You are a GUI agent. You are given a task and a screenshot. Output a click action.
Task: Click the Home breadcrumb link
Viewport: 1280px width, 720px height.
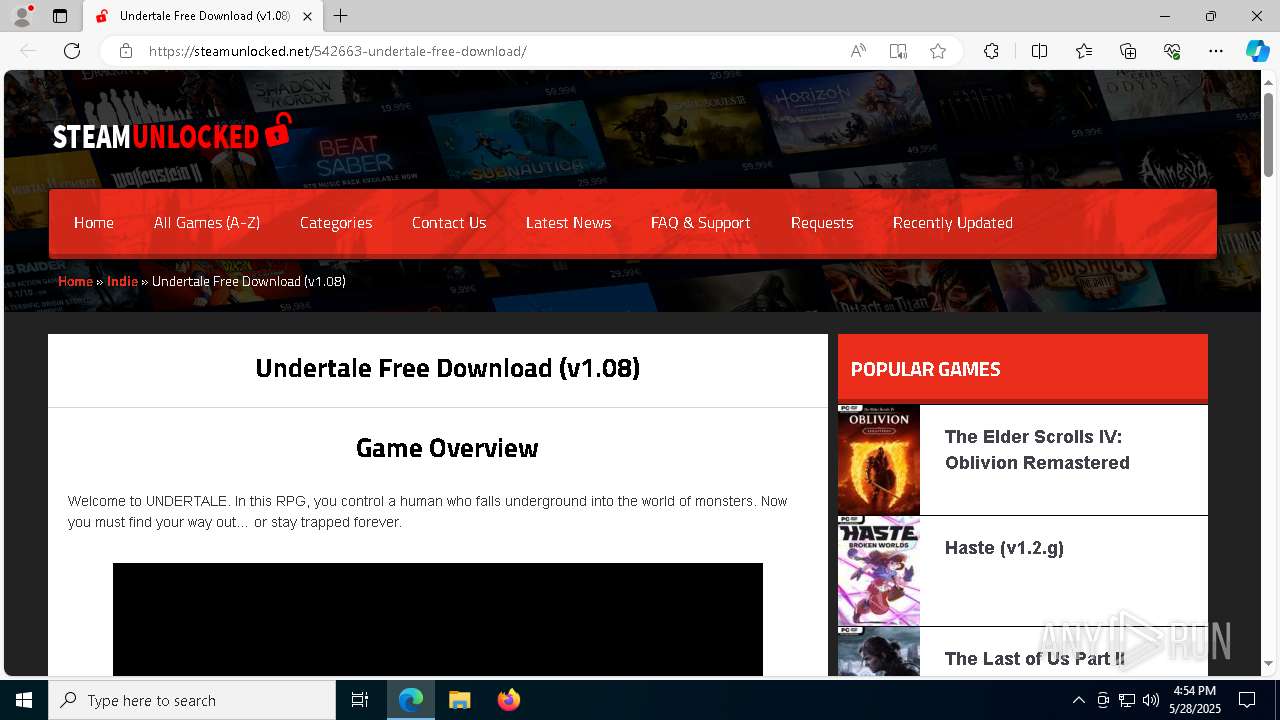click(75, 281)
